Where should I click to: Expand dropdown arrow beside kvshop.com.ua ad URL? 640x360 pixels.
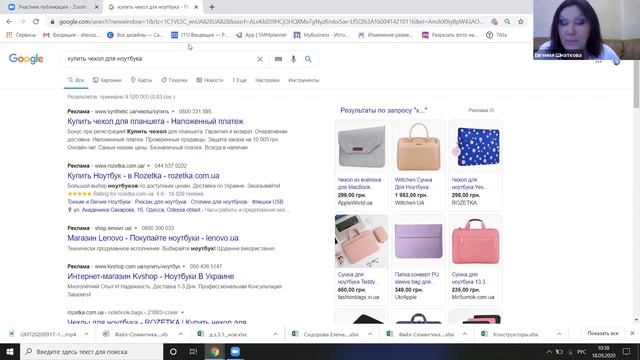pyautogui.click(x=184, y=267)
